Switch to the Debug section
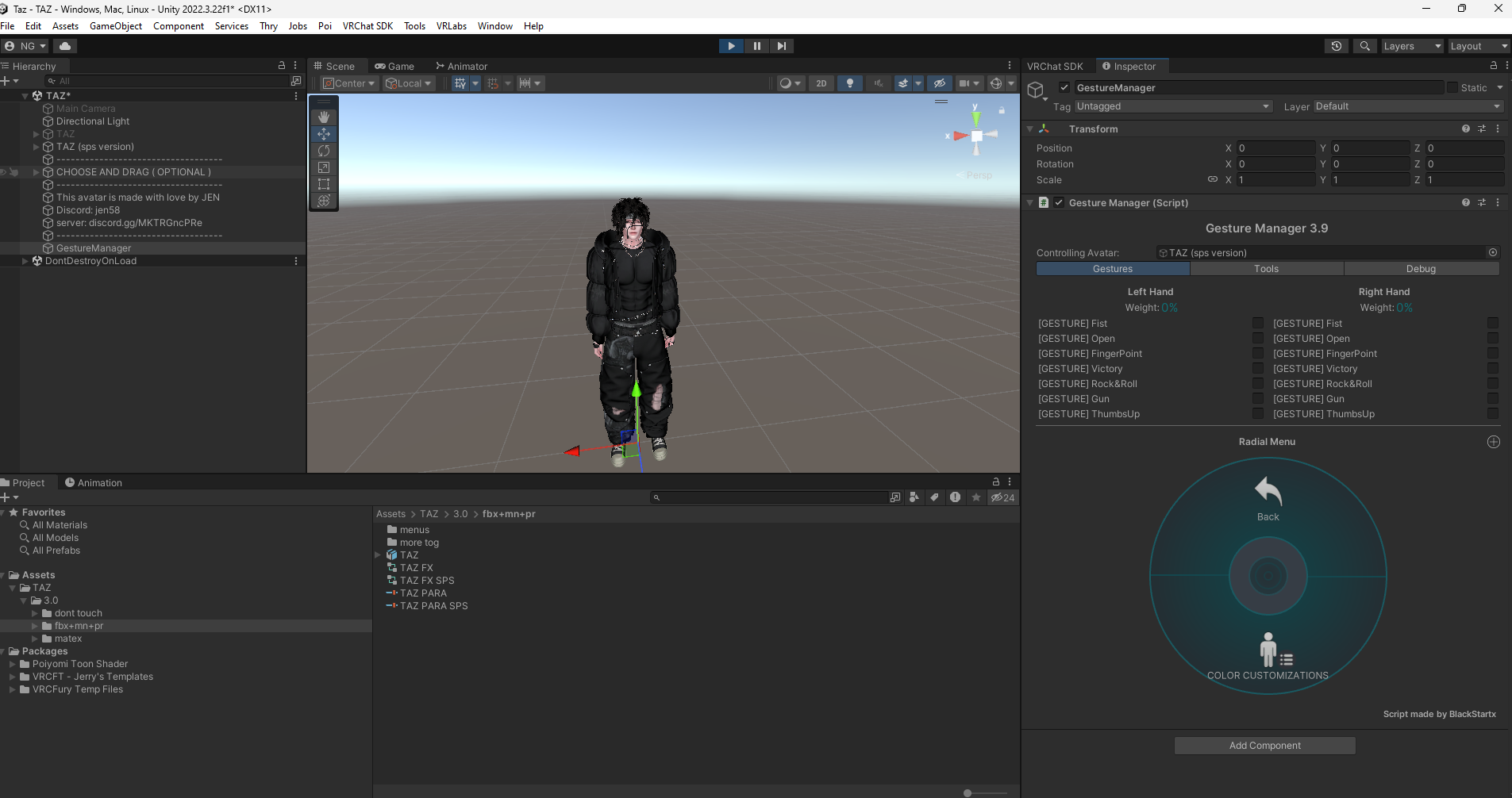The width and height of the screenshot is (1512, 798). tap(1421, 269)
